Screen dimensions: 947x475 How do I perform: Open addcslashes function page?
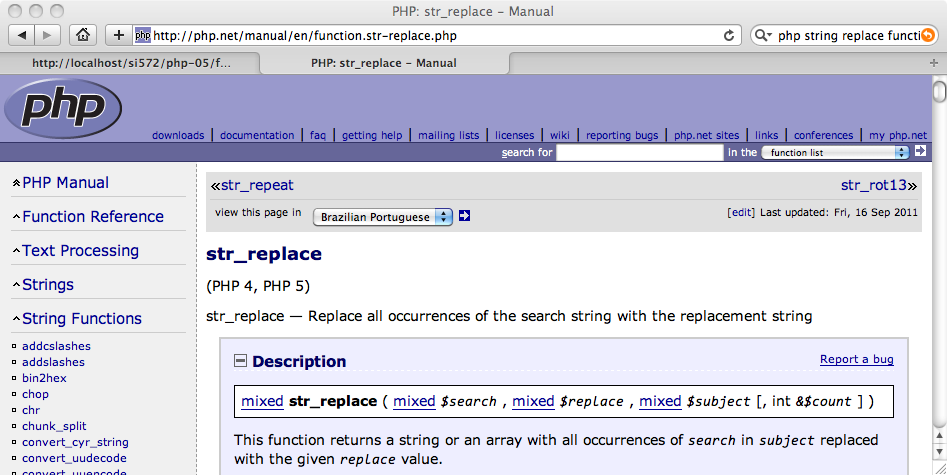[56, 346]
